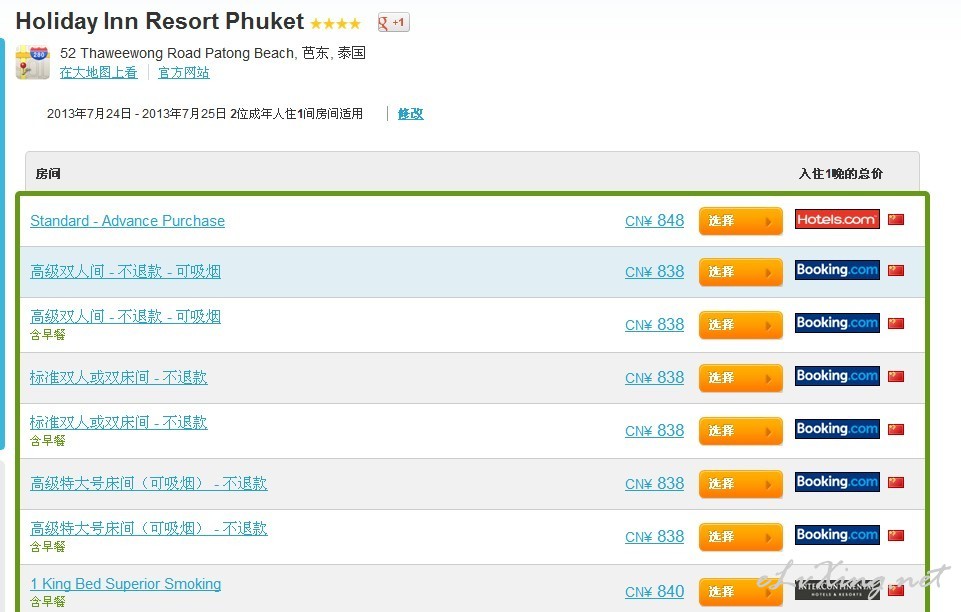Click the China flag icon next to Hotels.com

[896, 219]
